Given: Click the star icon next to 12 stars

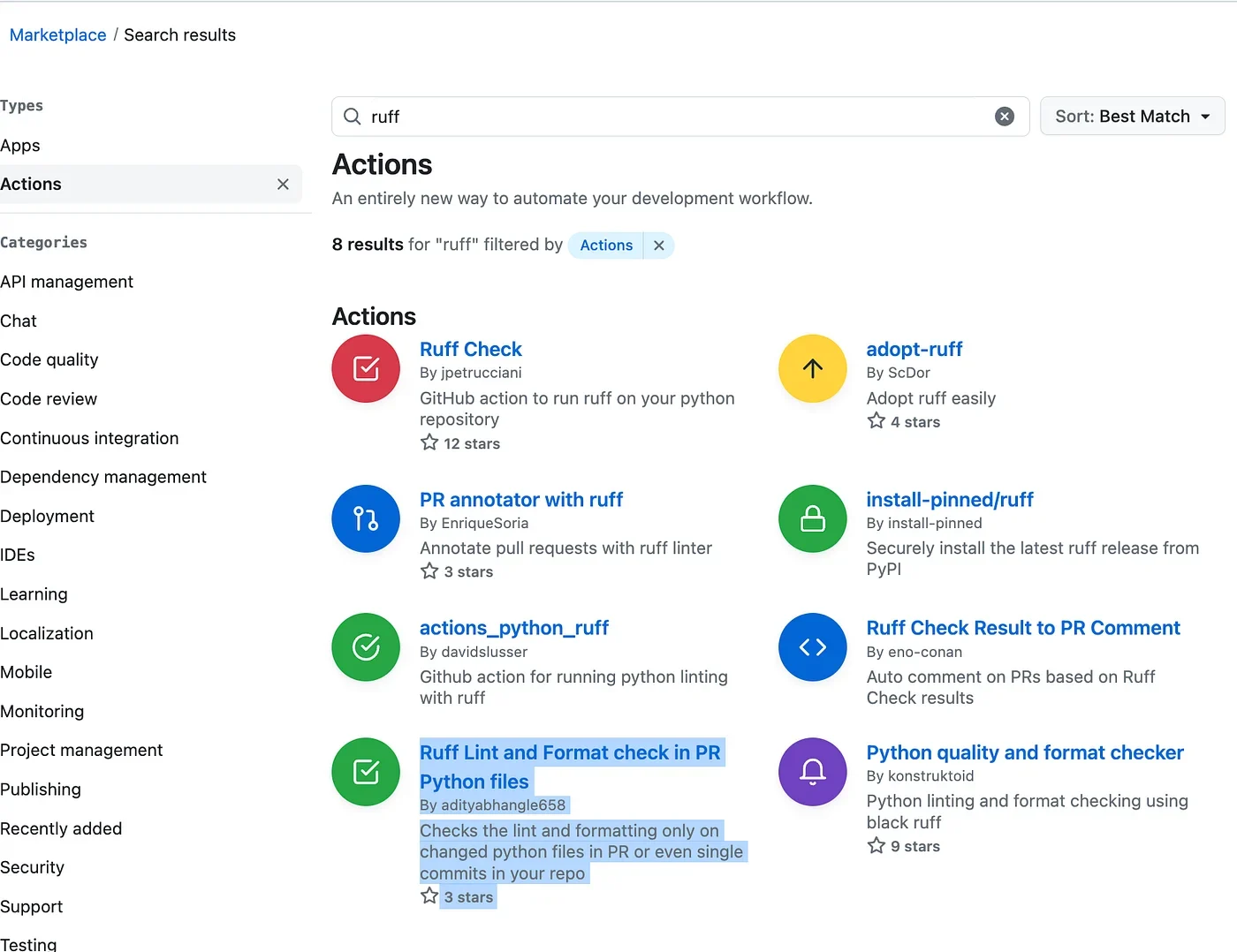Looking at the screenshot, I should (x=429, y=442).
